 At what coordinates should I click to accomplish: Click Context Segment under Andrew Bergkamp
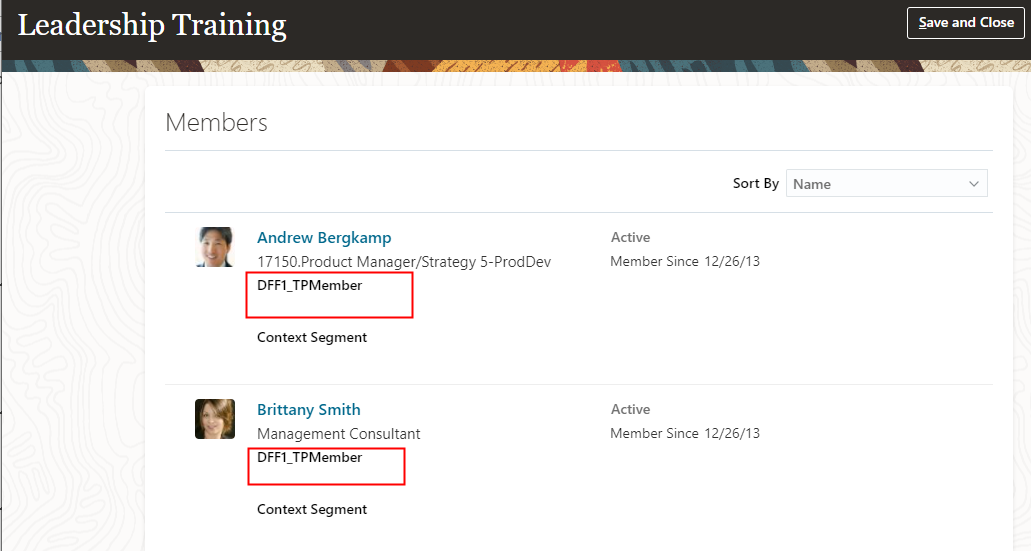point(312,337)
